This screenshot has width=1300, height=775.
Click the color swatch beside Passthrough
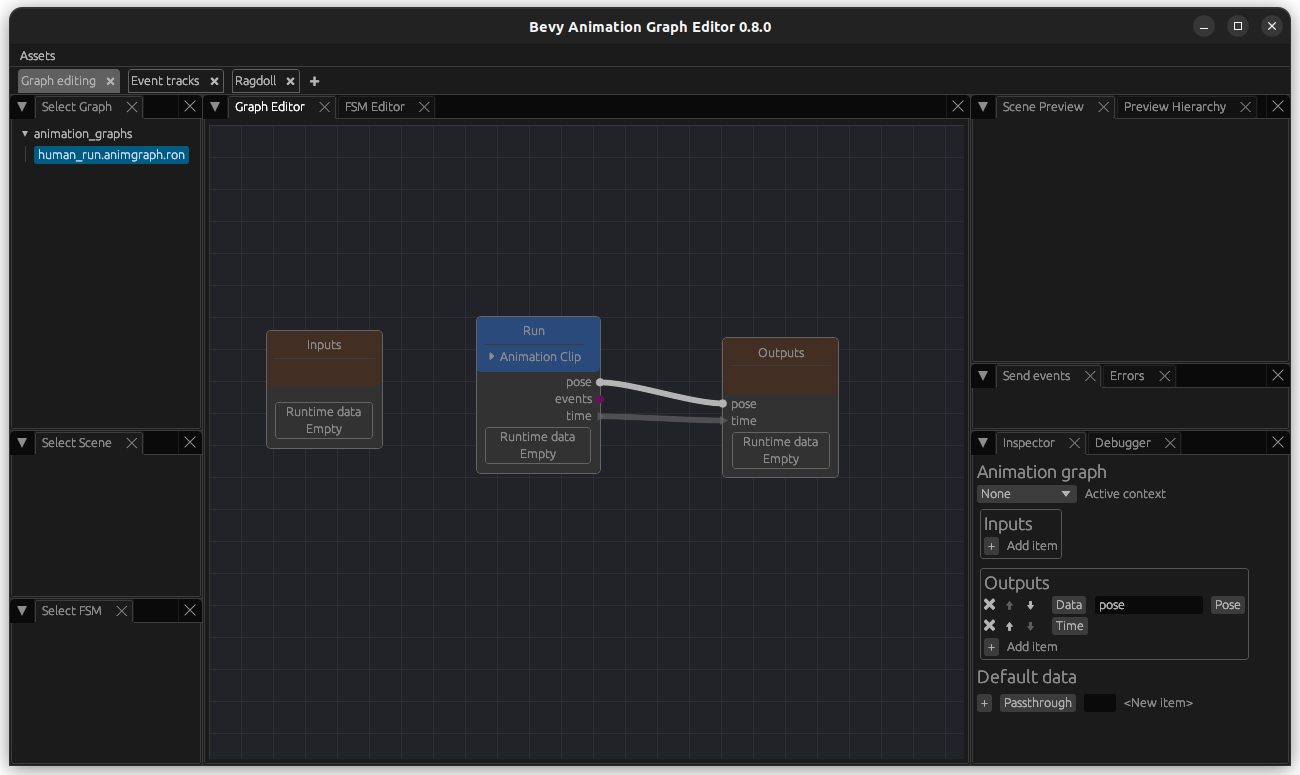click(1099, 702)
